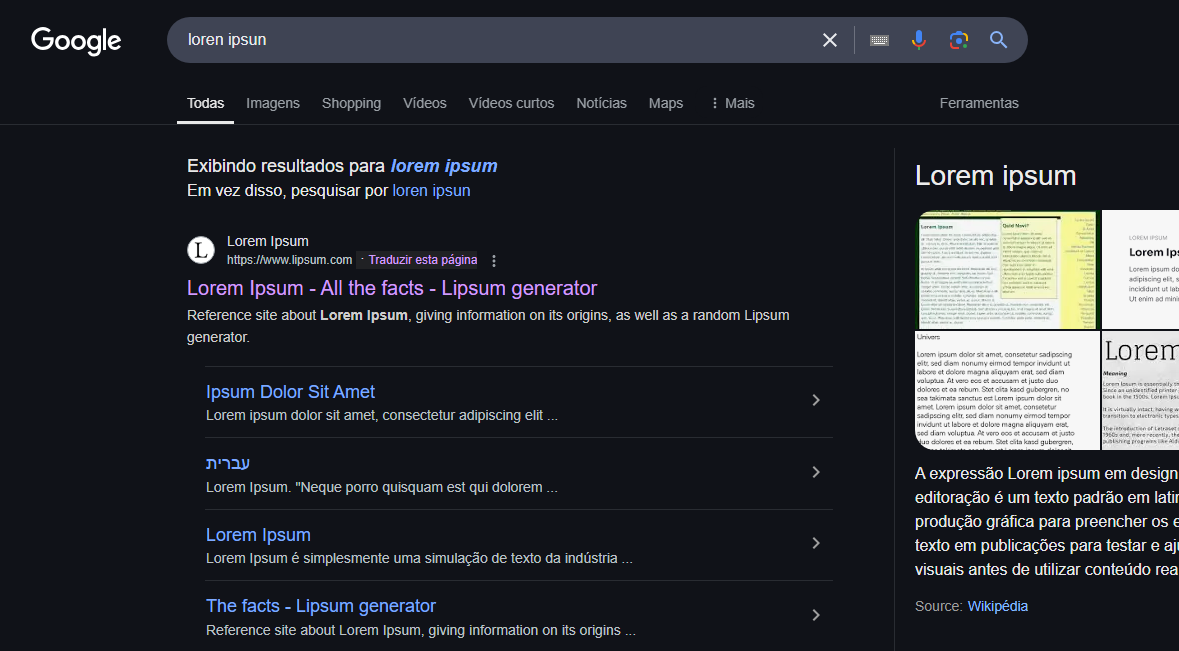The image size is (1179, 651).
Task: Click the 'Neque porro quisquam est' snippet
Action: click(x=382, y=487)
